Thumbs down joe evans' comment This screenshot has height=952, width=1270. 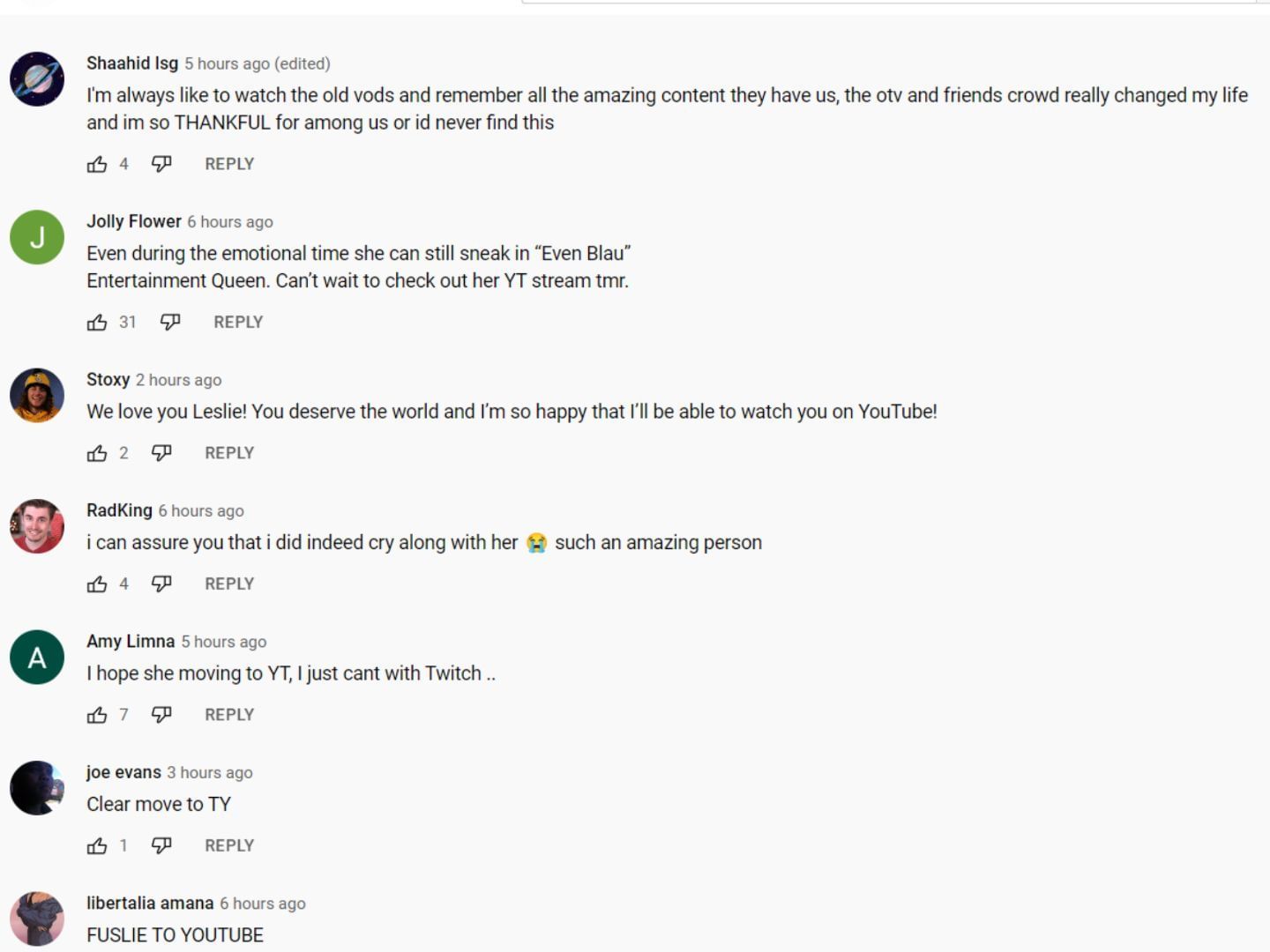point(161,845)
